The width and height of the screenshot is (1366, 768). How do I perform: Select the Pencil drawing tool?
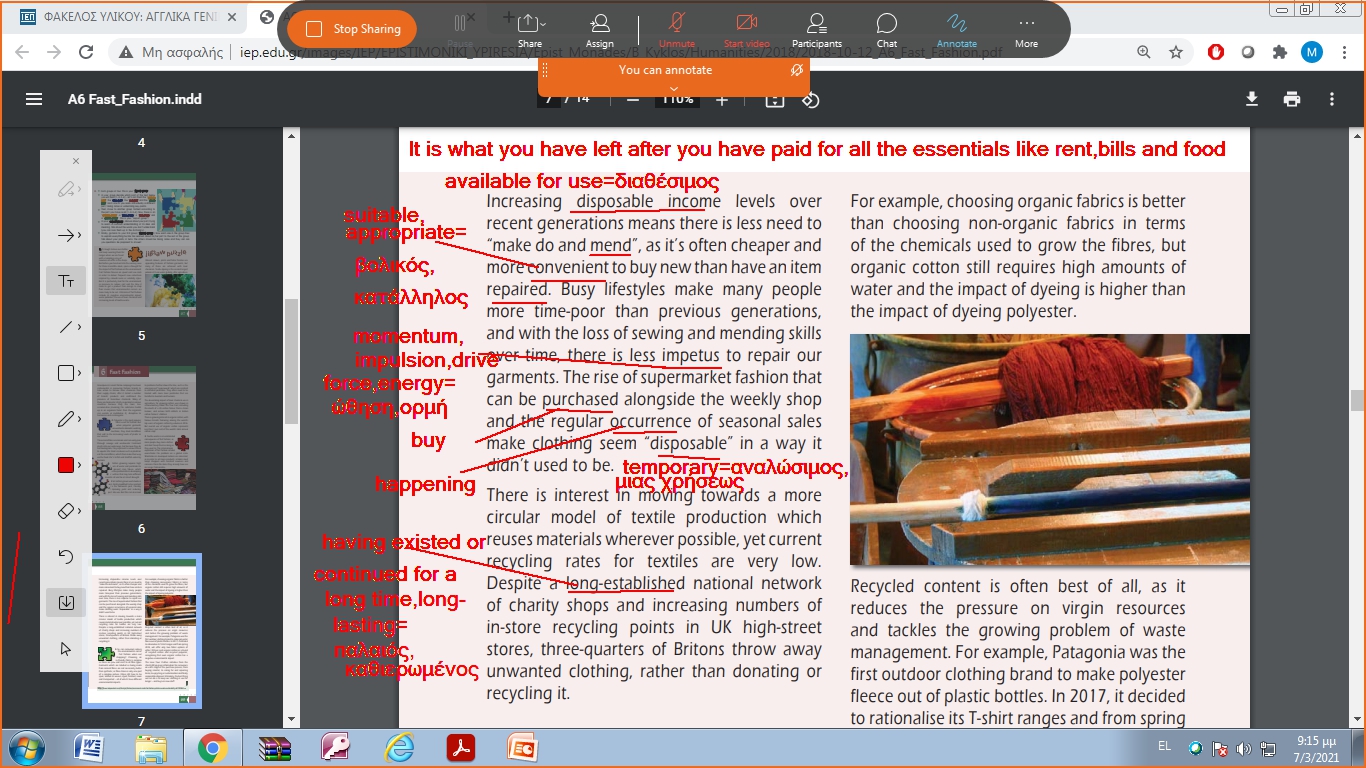[x=66, y=419]
